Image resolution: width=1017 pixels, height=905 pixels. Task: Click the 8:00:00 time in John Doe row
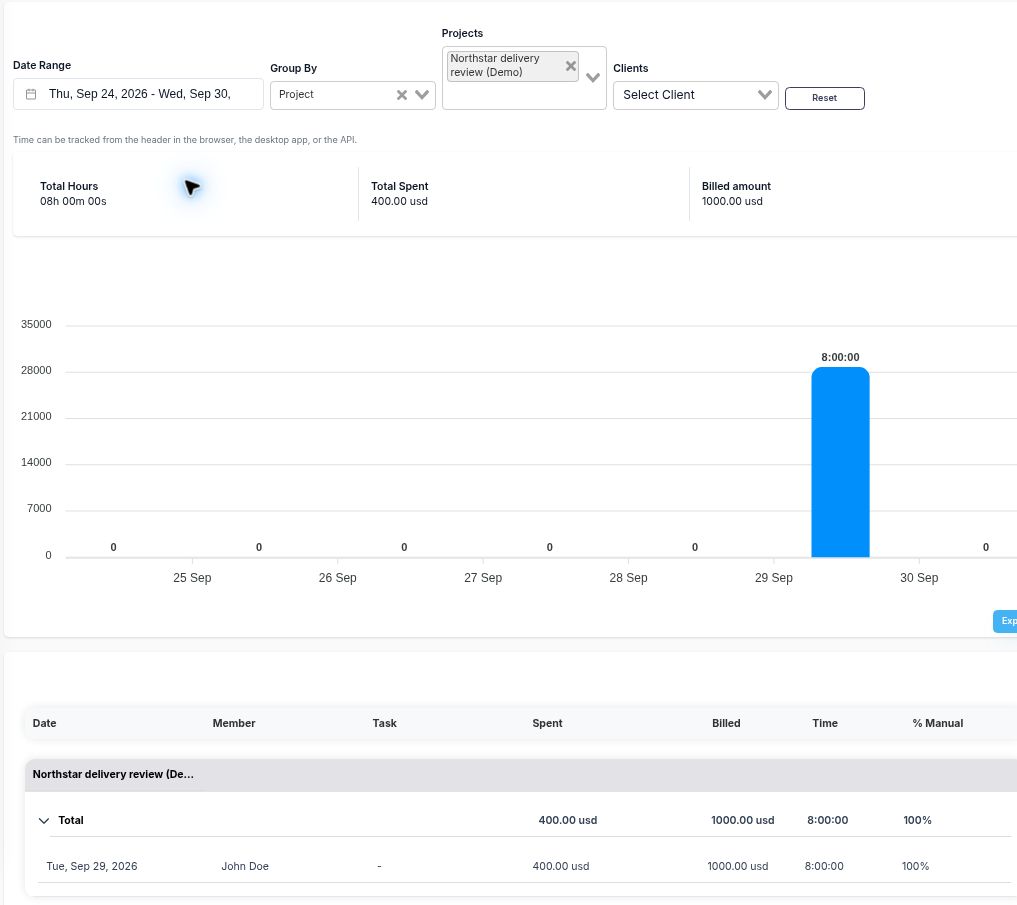[x=824, y=866]
